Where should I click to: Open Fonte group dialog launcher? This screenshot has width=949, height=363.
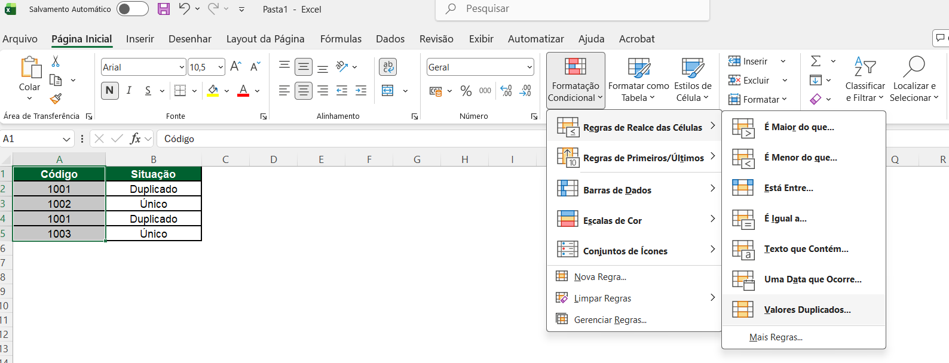pos(263,116)
